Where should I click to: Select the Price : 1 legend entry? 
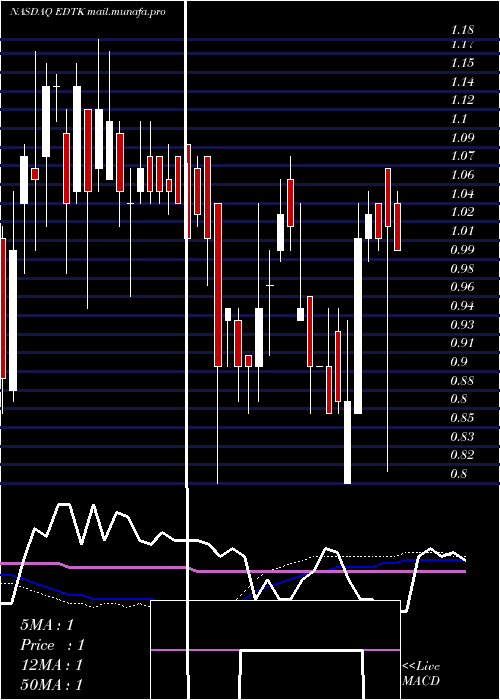52,645
